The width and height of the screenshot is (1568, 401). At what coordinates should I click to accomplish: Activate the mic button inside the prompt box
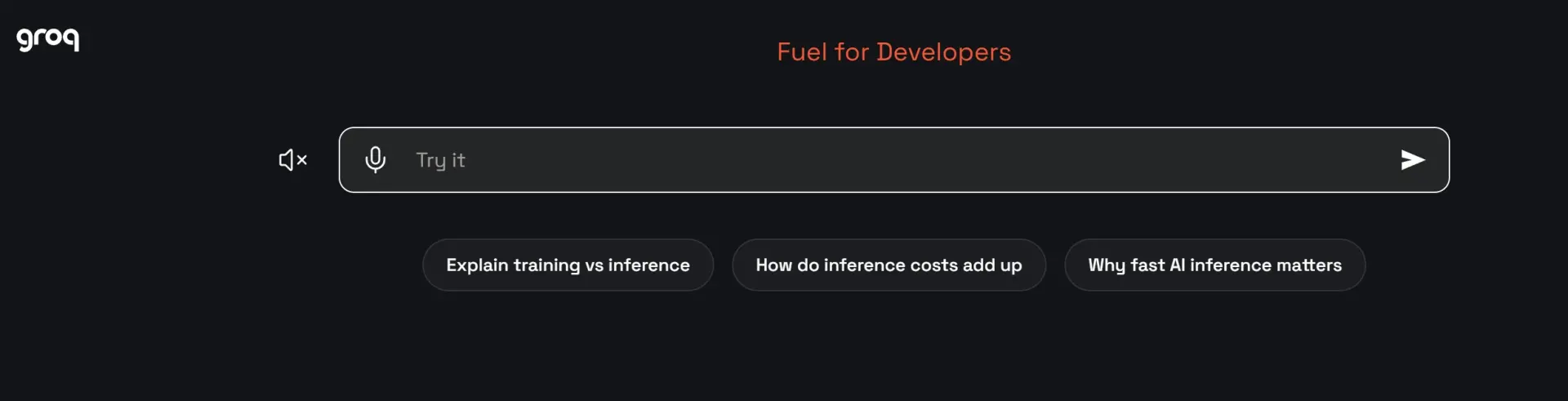point(376,159)
